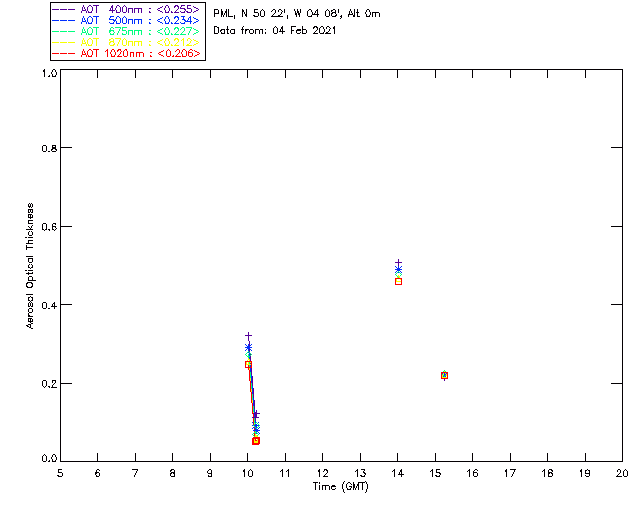Click the x-axis tick label 14
The width and height of the screenshot is (640, 512).
pos(398,473)
